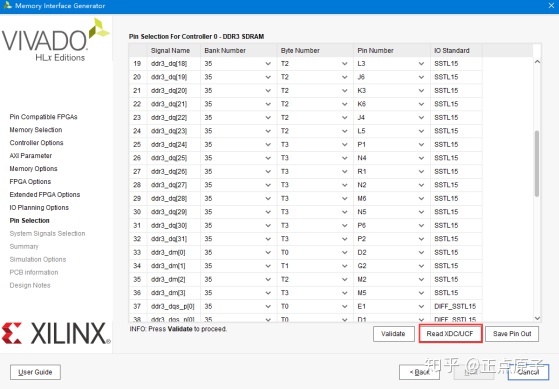The image size is (559, 389).
Task: Open Memory Selection step
Action: tap(36, 130)
